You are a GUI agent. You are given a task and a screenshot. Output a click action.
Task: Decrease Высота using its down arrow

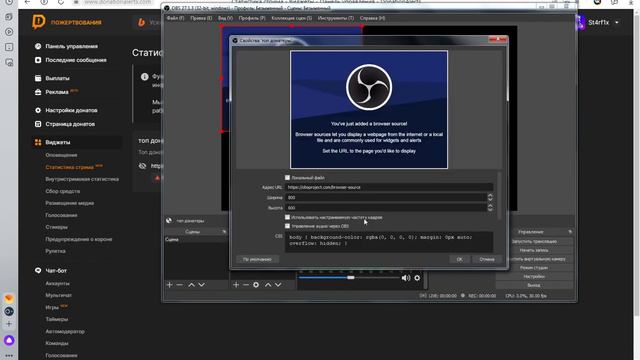click(490, 210)
